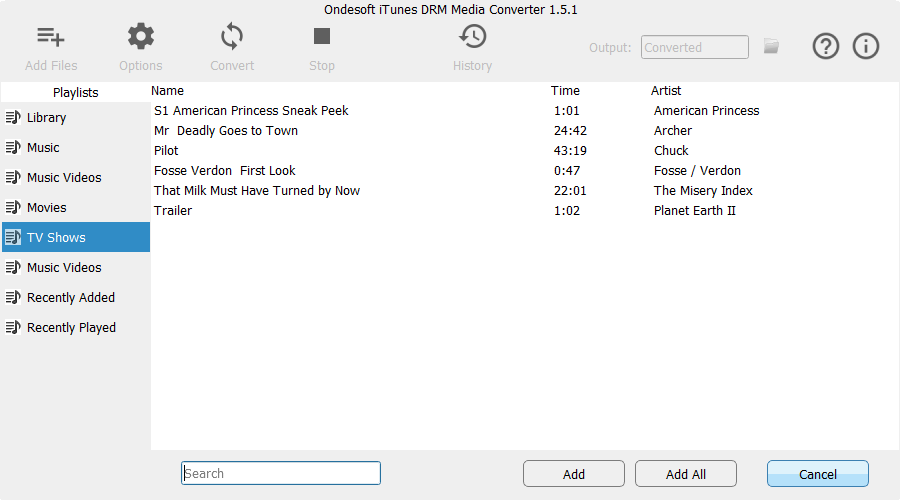Screen dimensions: 900x500
Task: Show the About info icon
Action: (x=866, y=46)
